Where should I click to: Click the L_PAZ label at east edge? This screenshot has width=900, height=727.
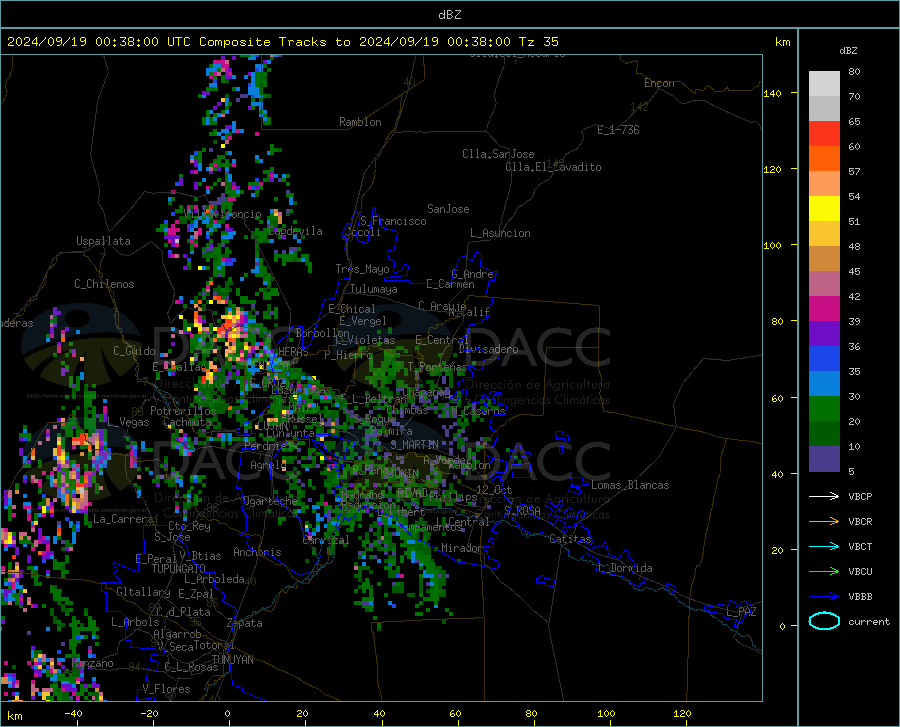click(x=741, y=612)
